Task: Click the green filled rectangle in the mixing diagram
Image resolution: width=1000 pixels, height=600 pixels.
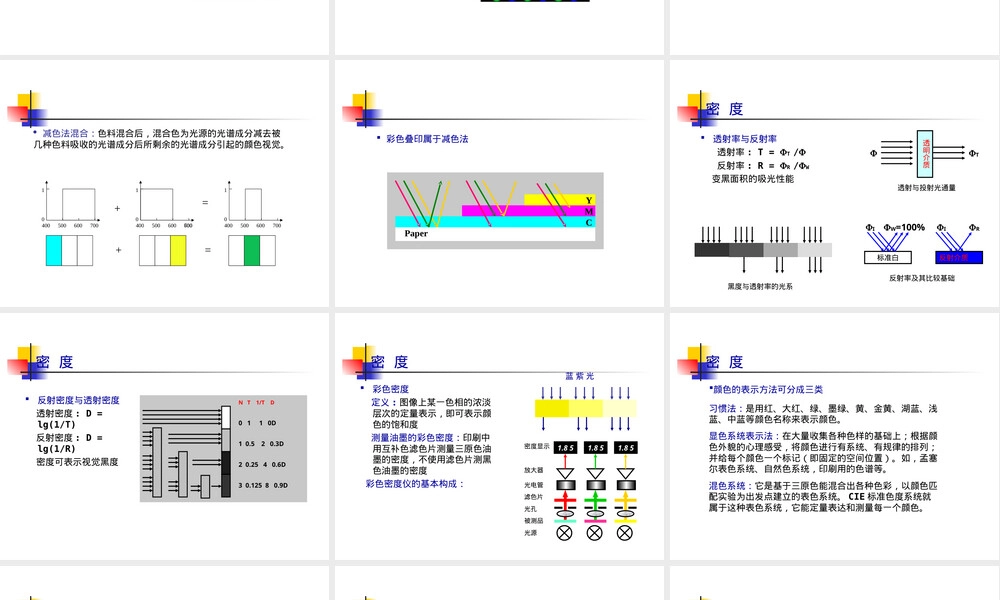Action: coord(252,250)
